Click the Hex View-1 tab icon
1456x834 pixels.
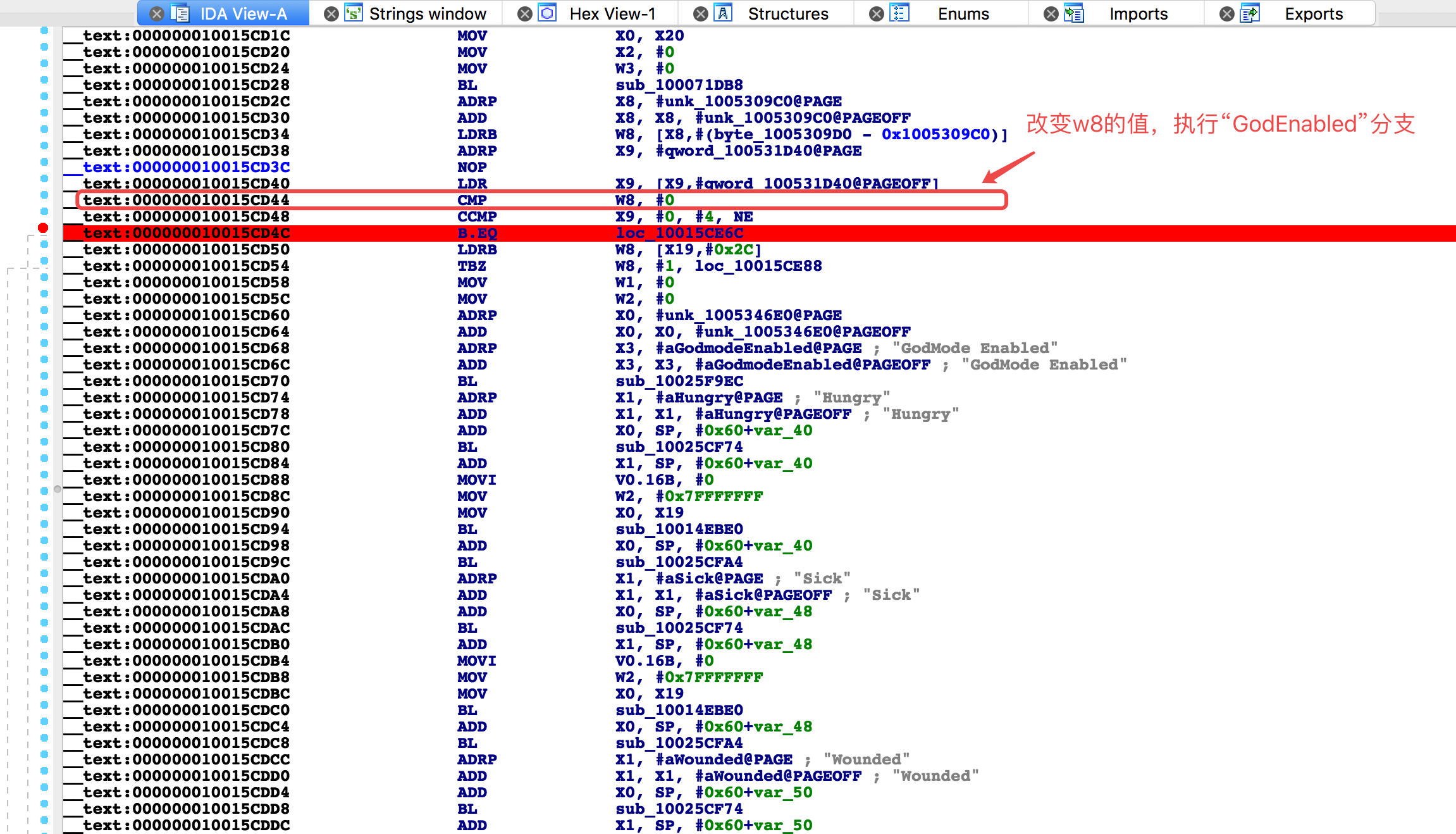click(547, 13)
